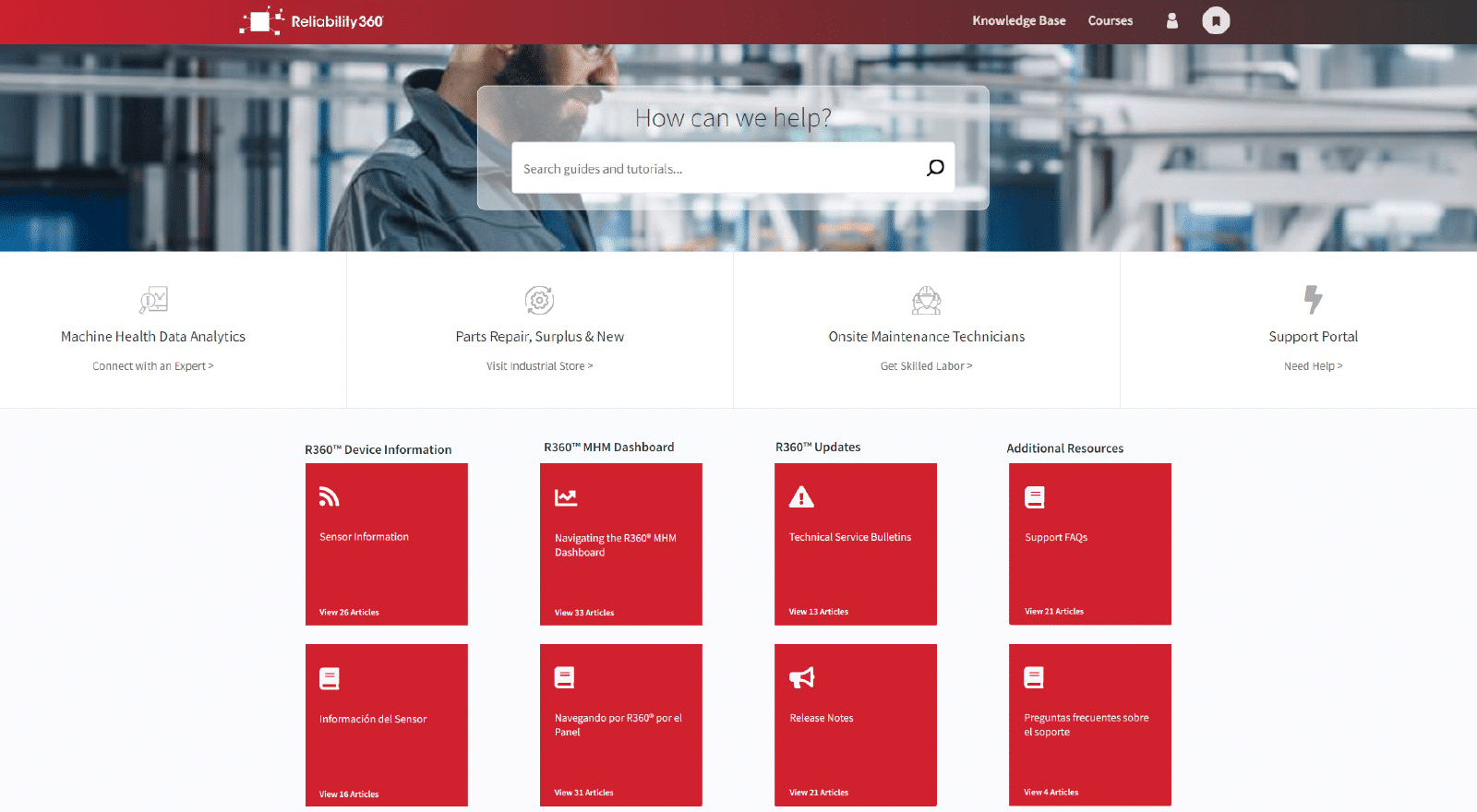This screenshot has width=1477, height=812.
Task: Open the Courses menu item
Action: click(1110, 20)
